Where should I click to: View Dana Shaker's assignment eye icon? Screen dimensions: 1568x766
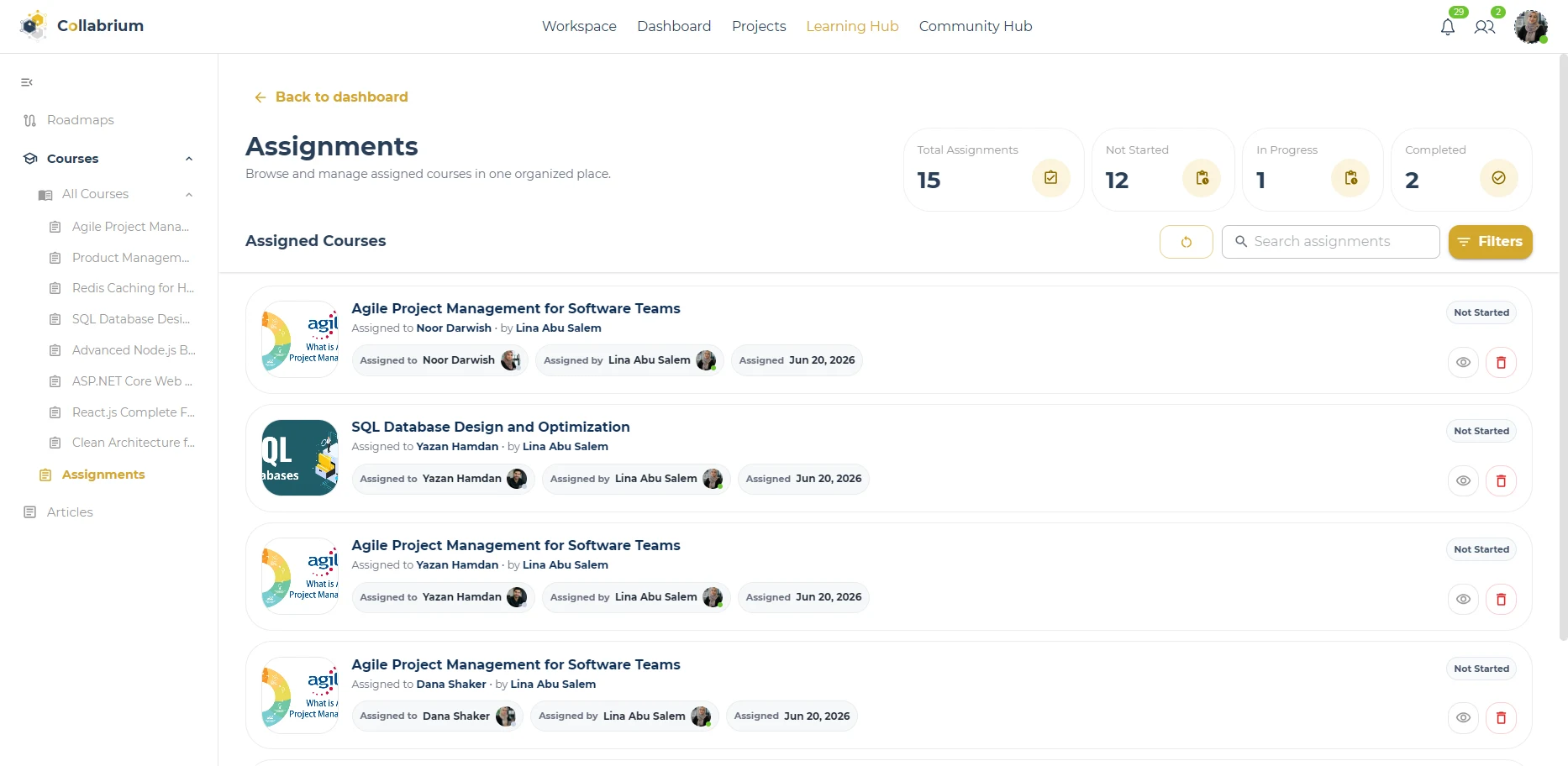[1463, 718]
